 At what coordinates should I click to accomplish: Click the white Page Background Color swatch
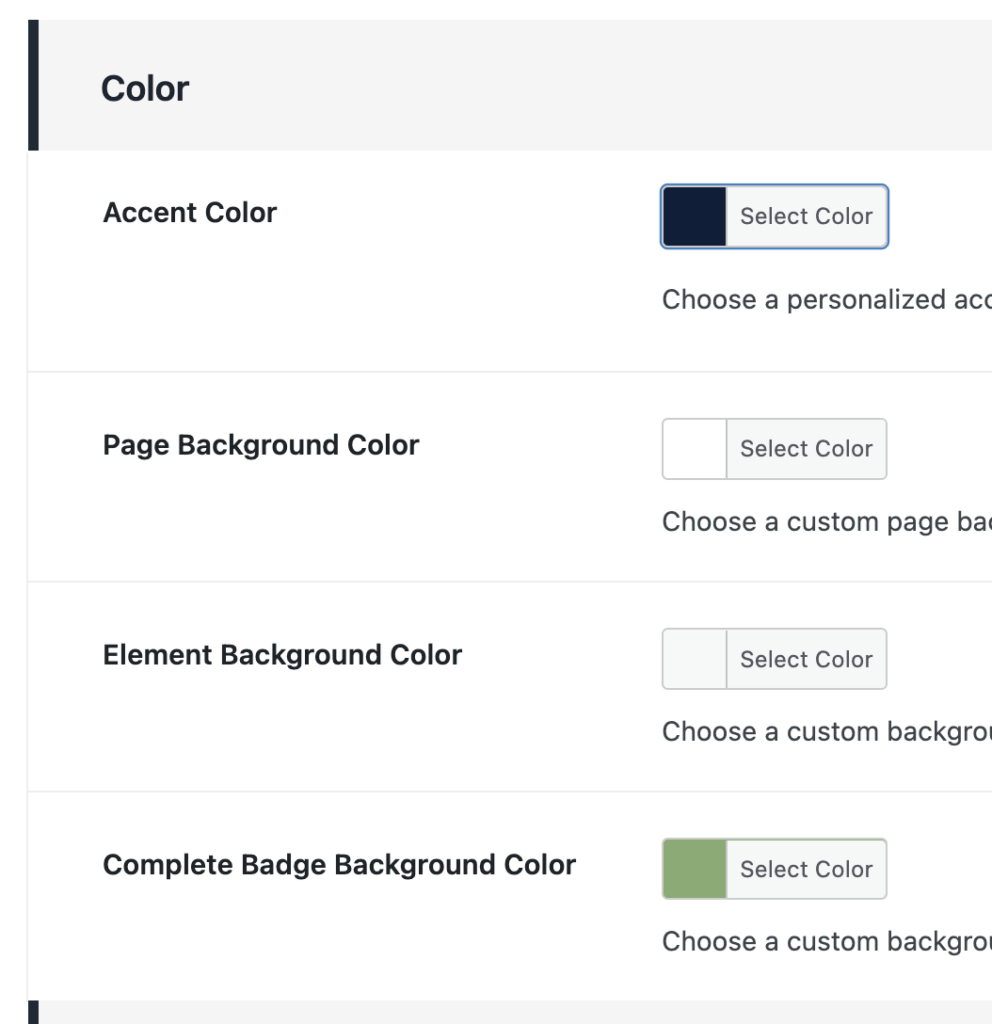pyautogui.click(x=694, y=449)
